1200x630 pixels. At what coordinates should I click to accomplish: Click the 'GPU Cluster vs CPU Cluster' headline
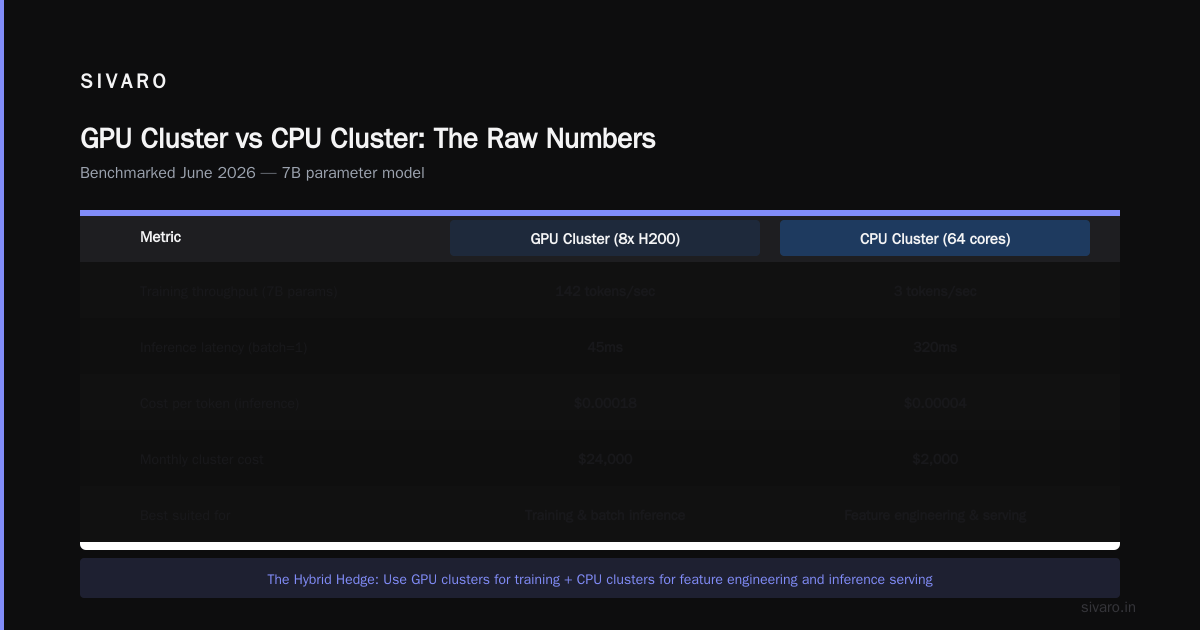pos(368,138)
